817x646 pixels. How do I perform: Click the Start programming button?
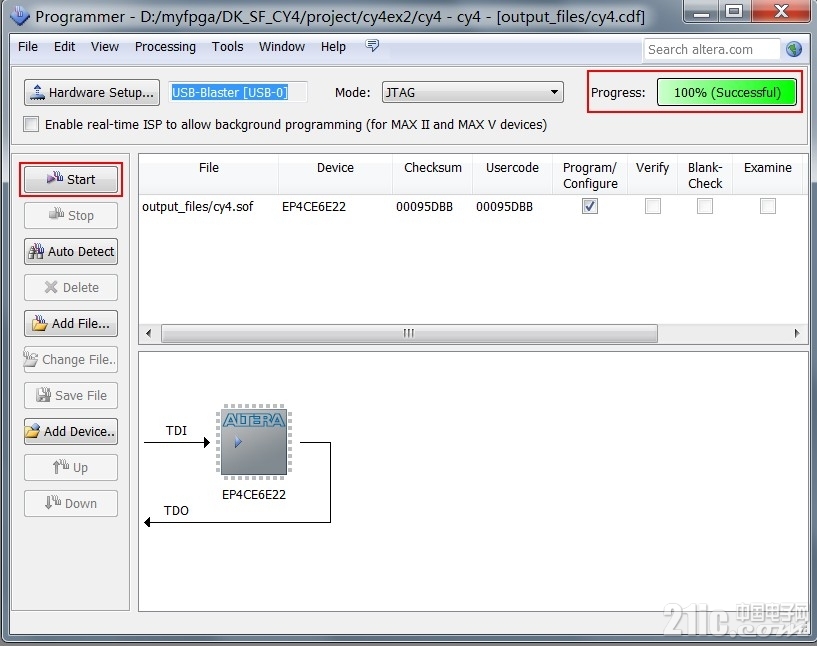(x=71, y=180)
